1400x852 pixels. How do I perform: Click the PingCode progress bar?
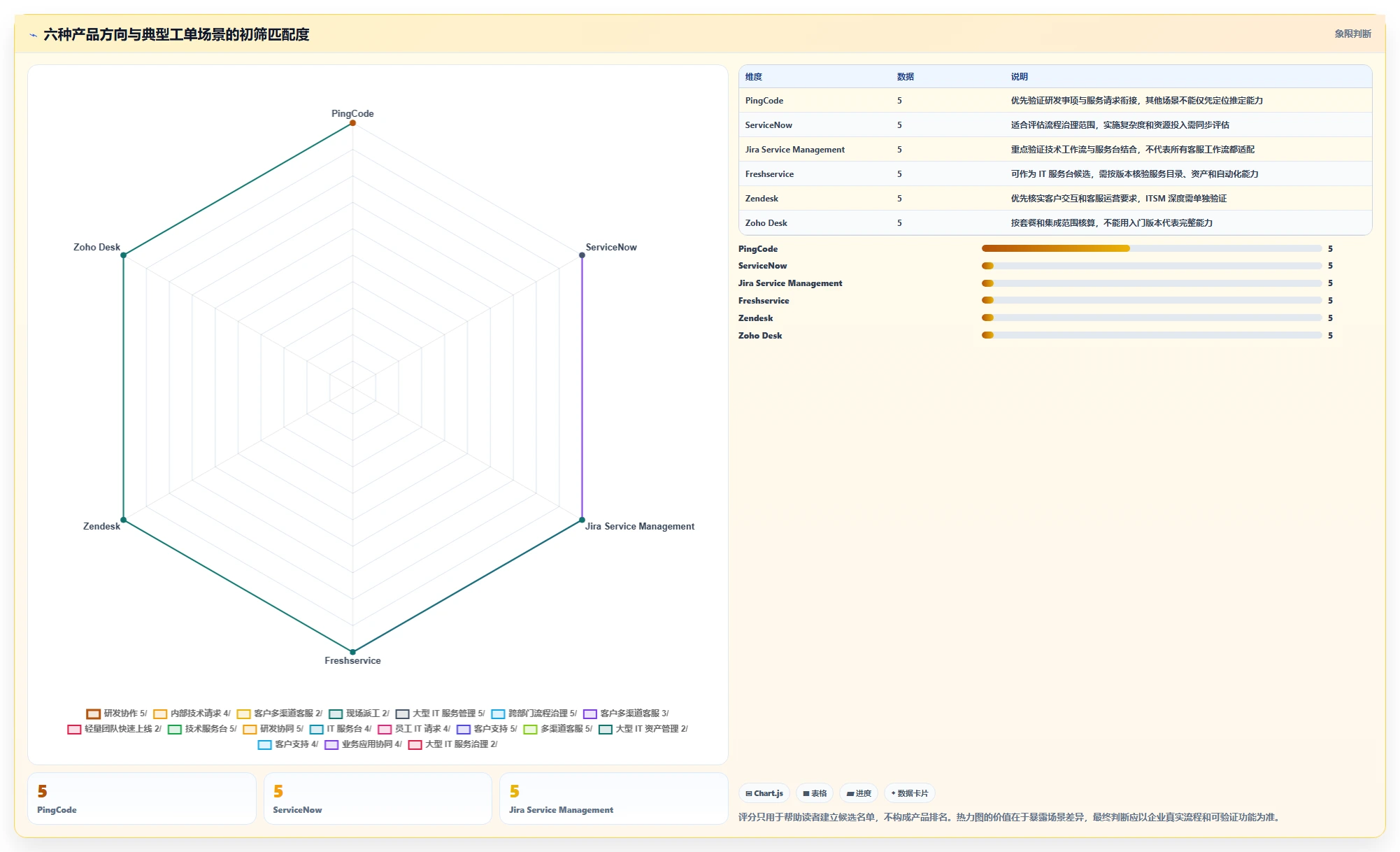1152,248
